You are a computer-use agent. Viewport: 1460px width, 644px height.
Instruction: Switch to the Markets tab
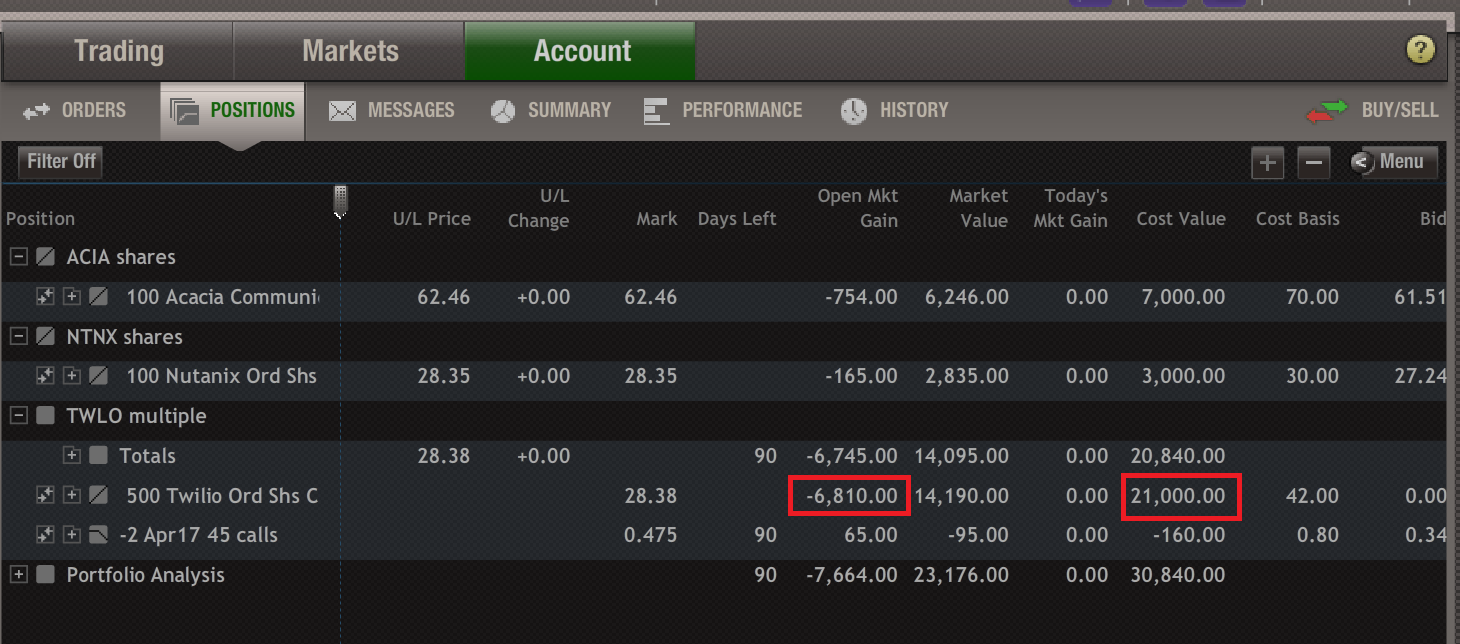[x=350, y=51]
